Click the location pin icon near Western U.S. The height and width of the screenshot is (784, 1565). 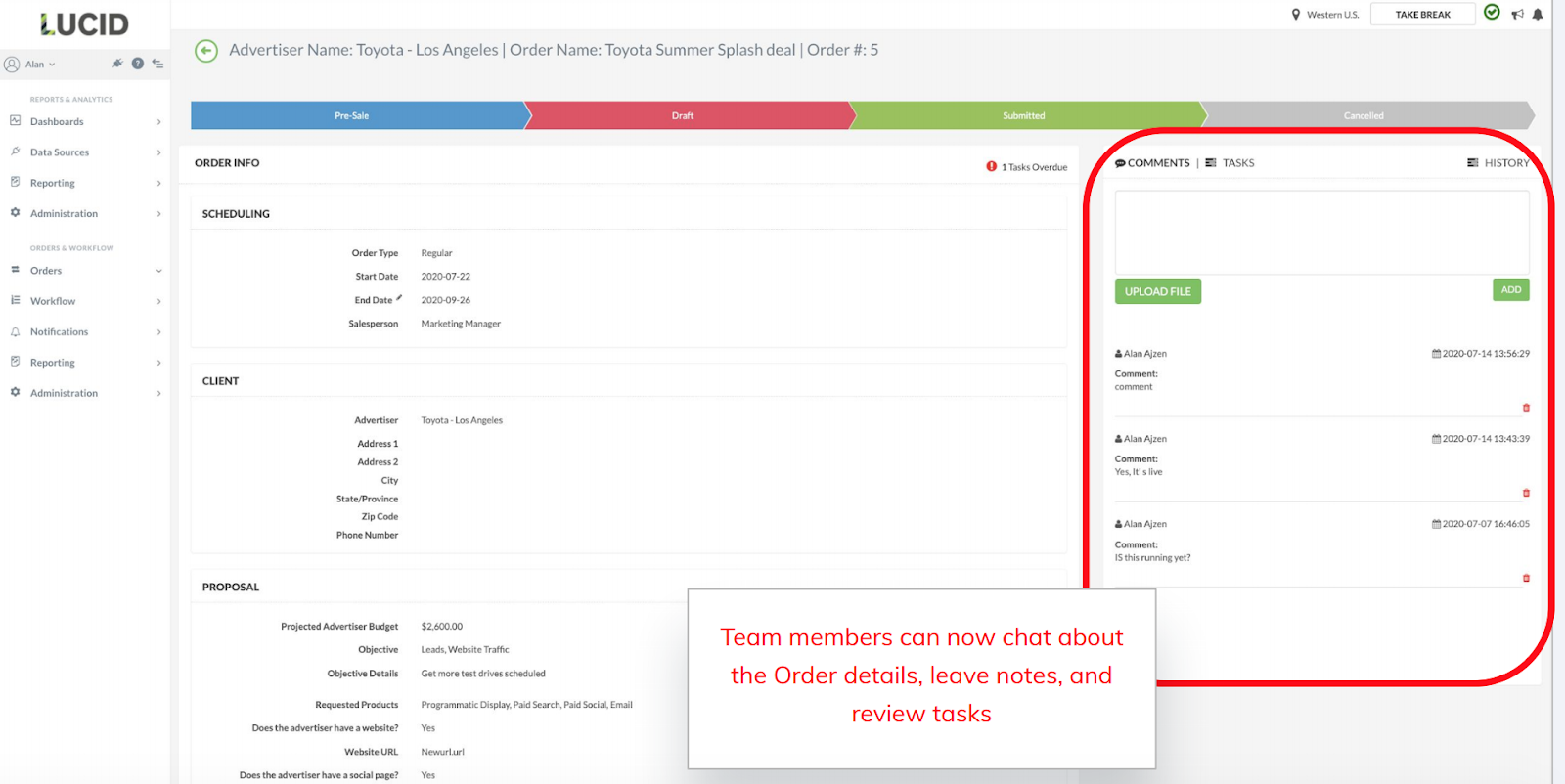(1296, 15)
